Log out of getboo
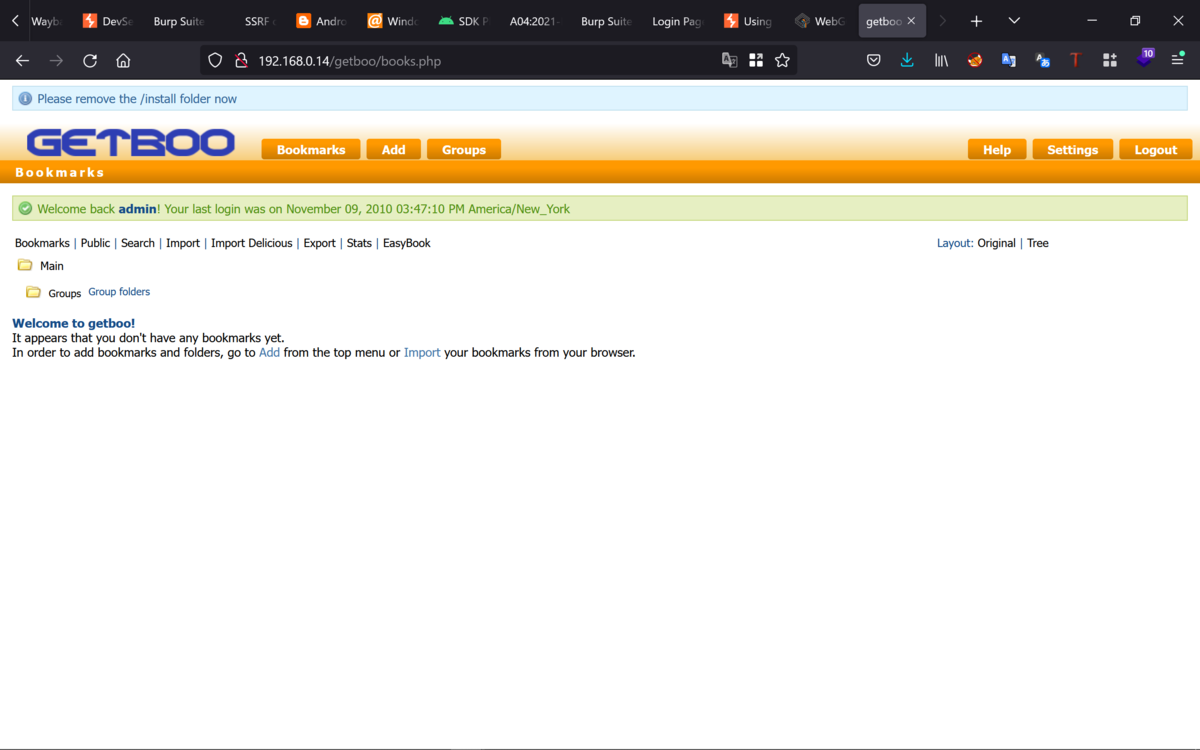 [1156, 150]
